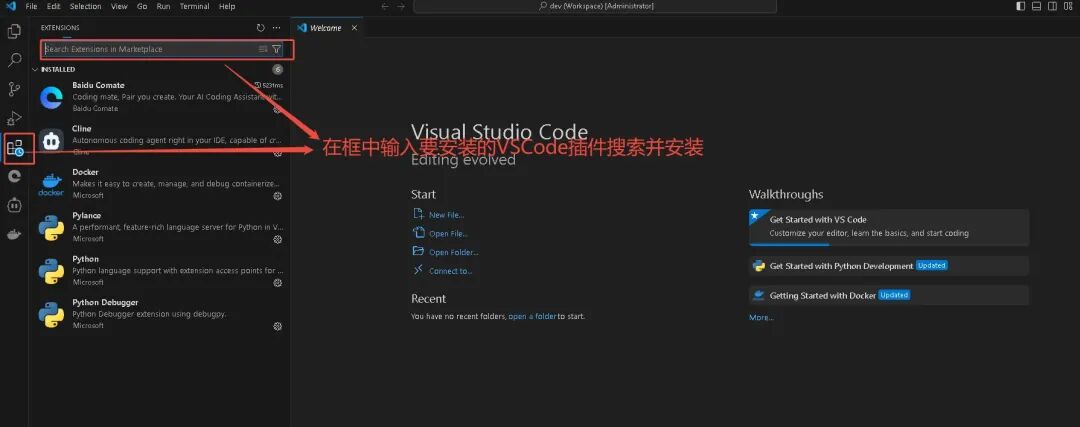Open the Selection menu
Image resolution: width=1080 pixels, height=427 pixels.
point(85,6)
